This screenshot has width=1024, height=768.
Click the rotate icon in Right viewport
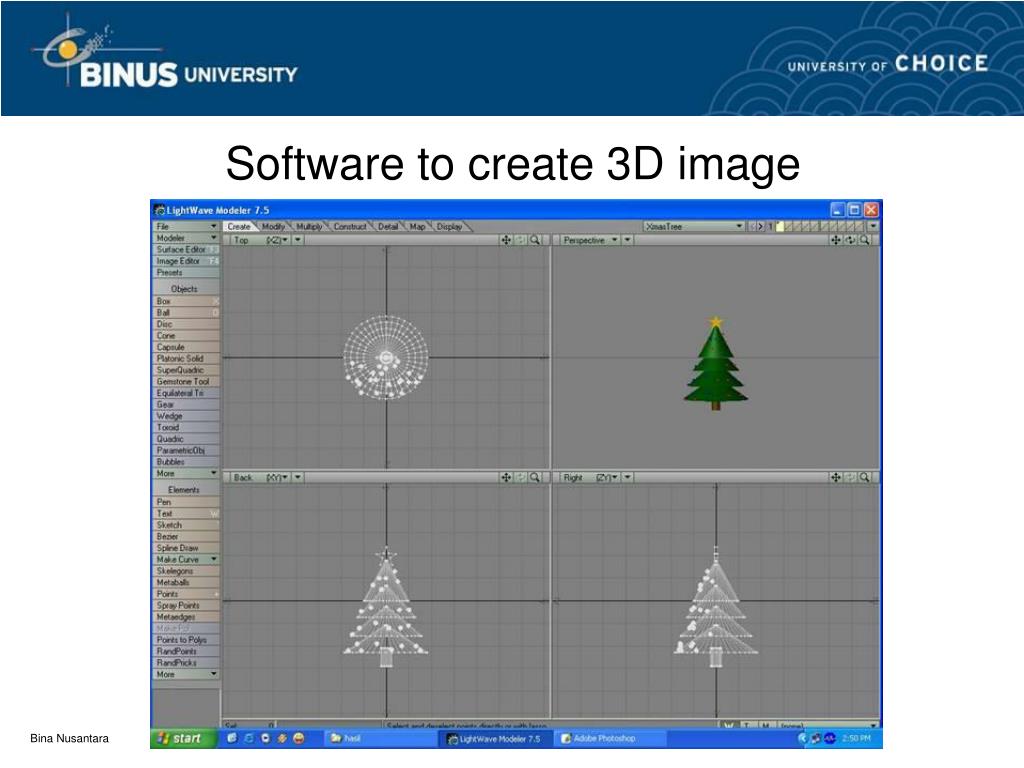pyautogui.click(x=850, y=477)
